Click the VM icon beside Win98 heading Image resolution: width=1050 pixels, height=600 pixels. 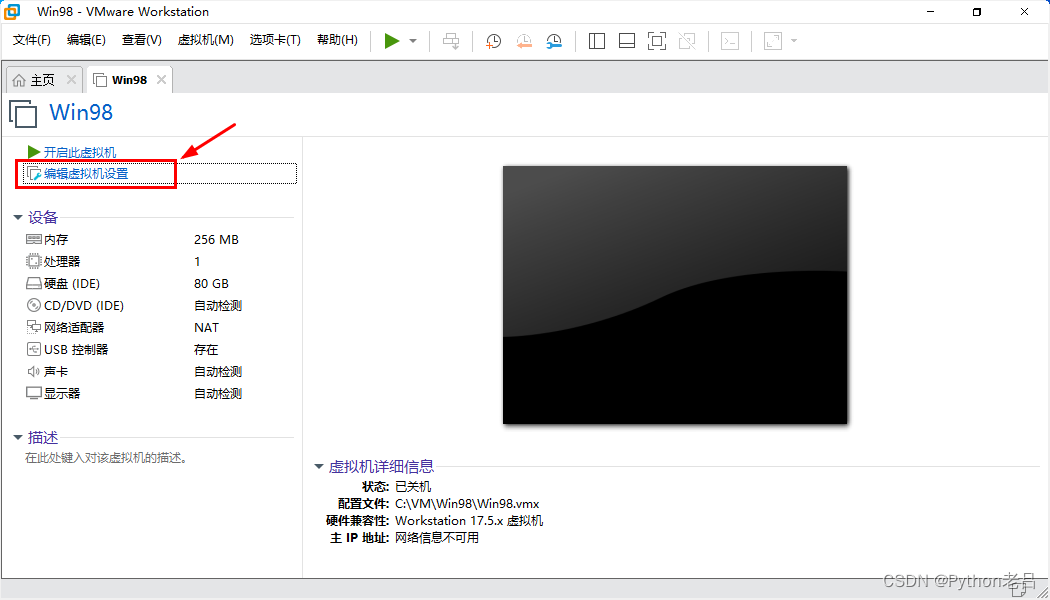23,113
